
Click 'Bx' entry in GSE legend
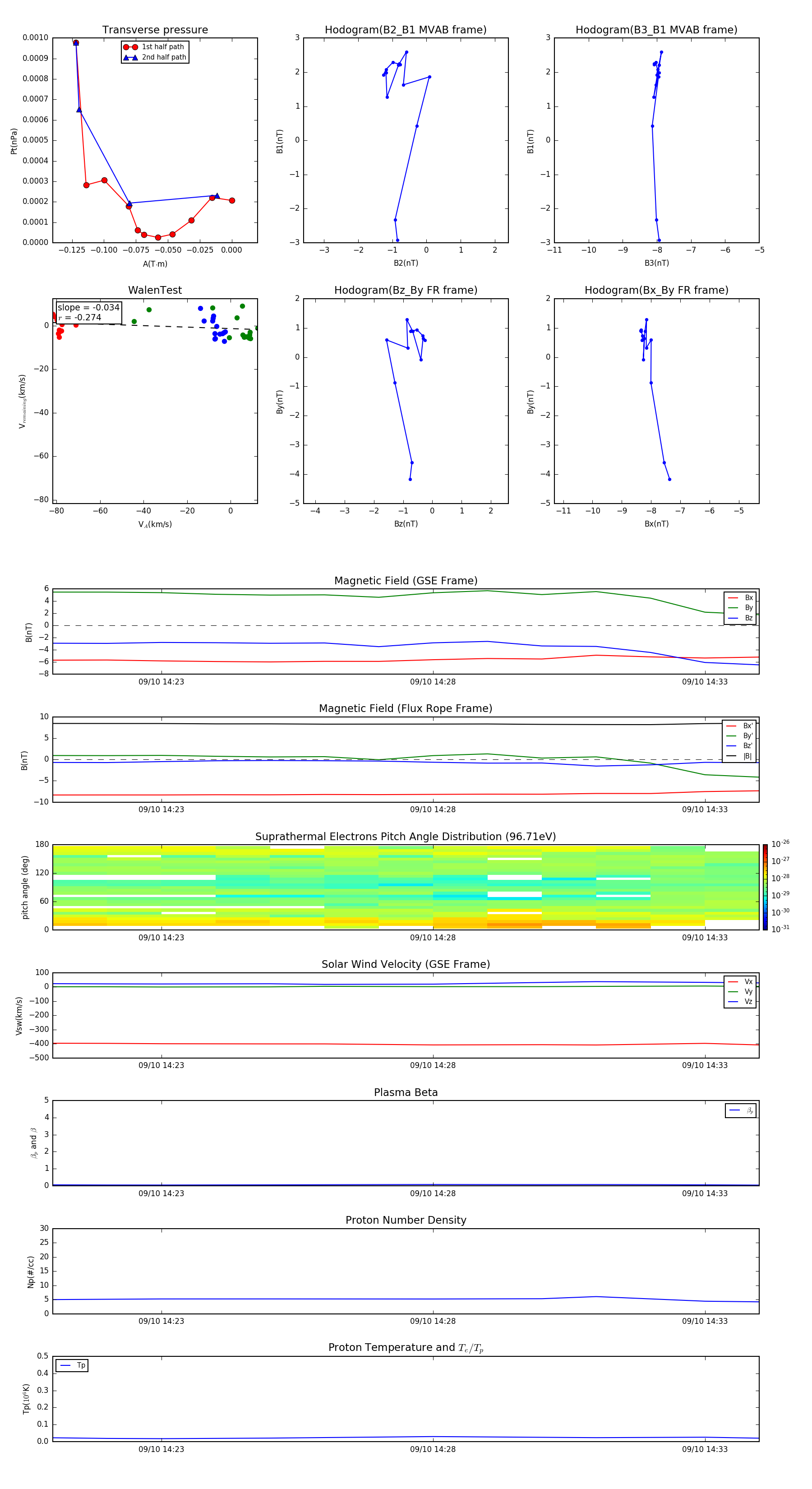pyautogui.click(x=740, y=598)
